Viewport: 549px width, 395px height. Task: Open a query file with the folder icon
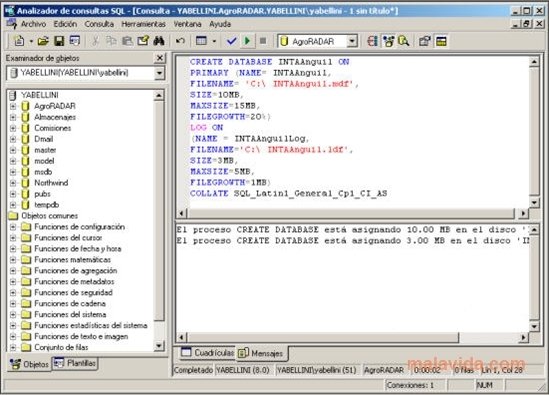click(43, 41)
